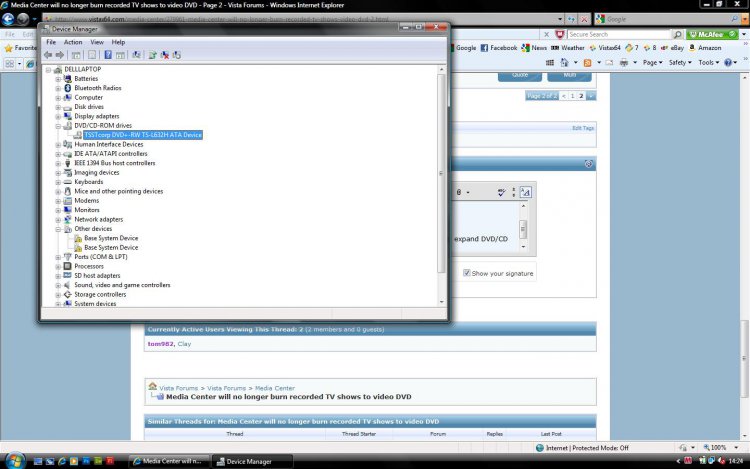Collapse the DELLLAPTOP root node
Viewport: 750px width, 469px height.
[x=48, y=70]
